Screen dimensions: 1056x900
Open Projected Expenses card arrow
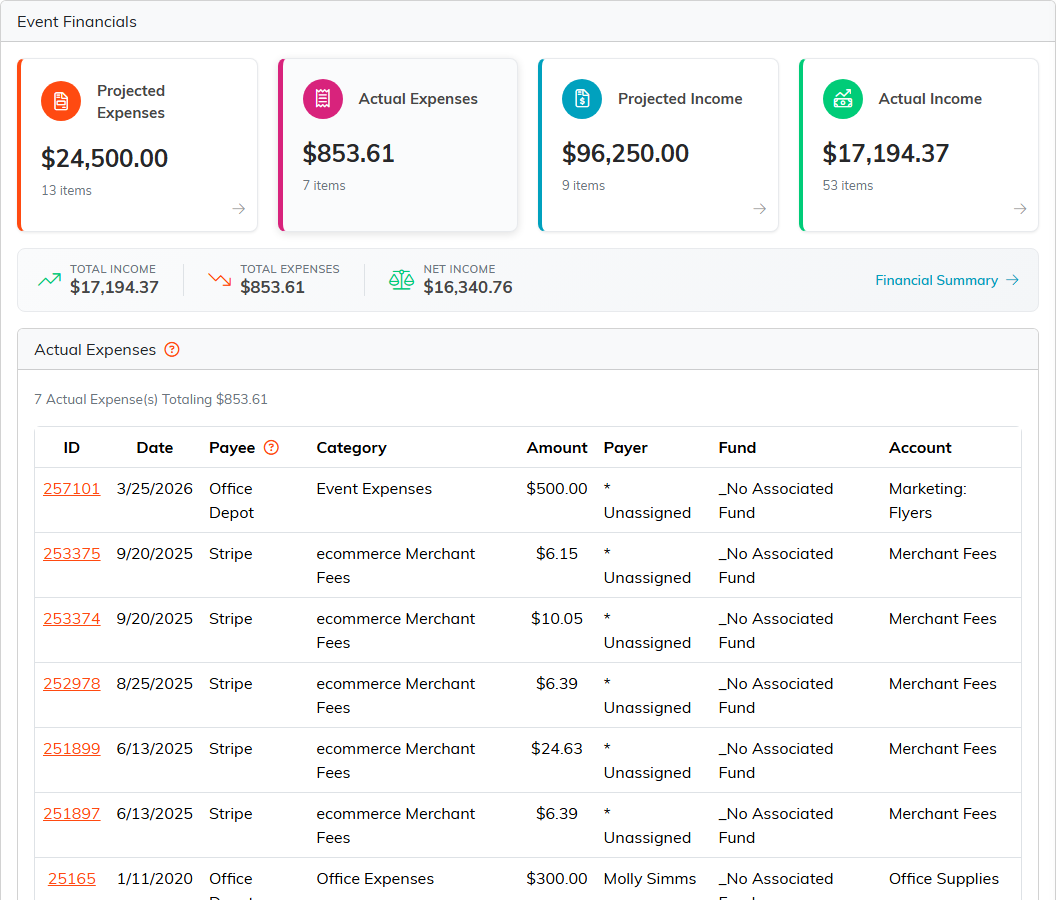tap(238, 209)
